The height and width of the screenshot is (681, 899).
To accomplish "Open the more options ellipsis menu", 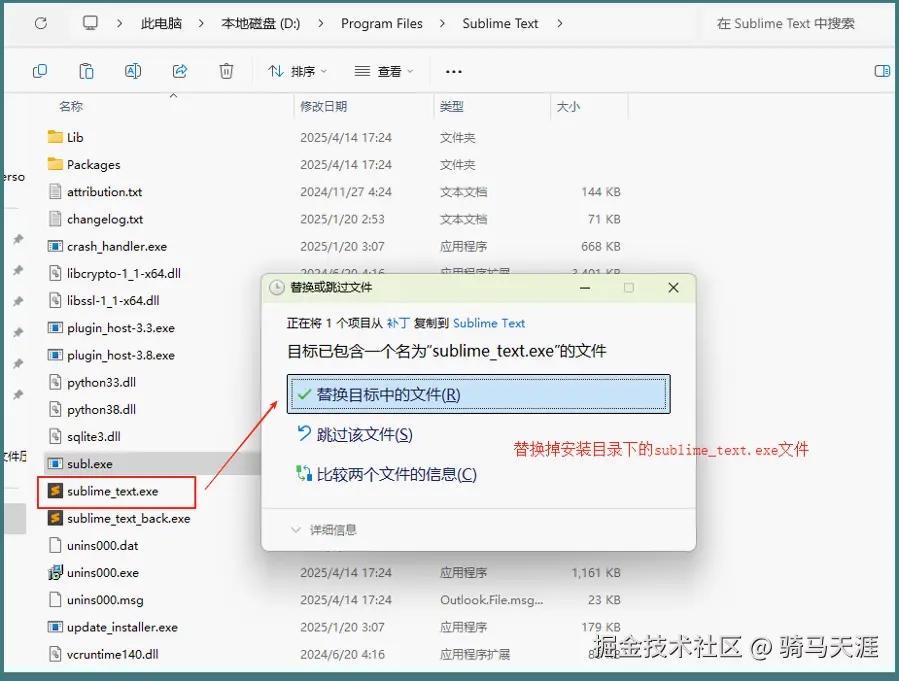I will (x=454, y=72).
